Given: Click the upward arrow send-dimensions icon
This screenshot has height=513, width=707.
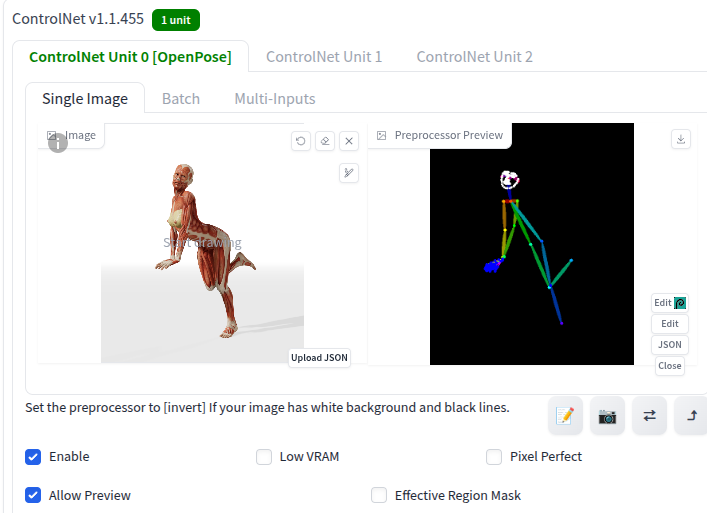Looking at the screenshot, I should tap(691, 416).
